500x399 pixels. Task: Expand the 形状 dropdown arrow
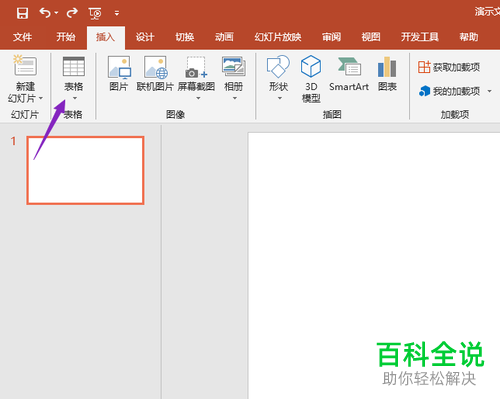point(280,98)
